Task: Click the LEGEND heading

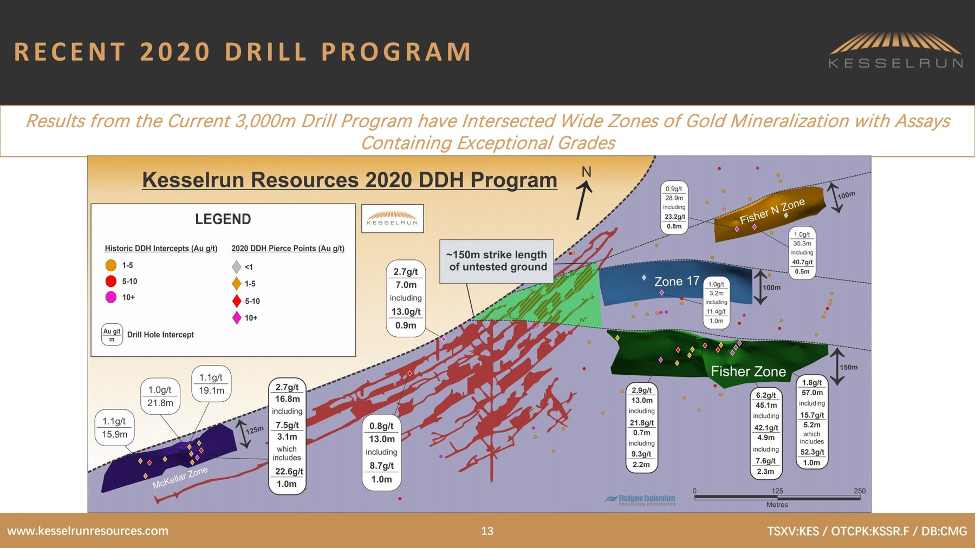Action: coord(223,219)
